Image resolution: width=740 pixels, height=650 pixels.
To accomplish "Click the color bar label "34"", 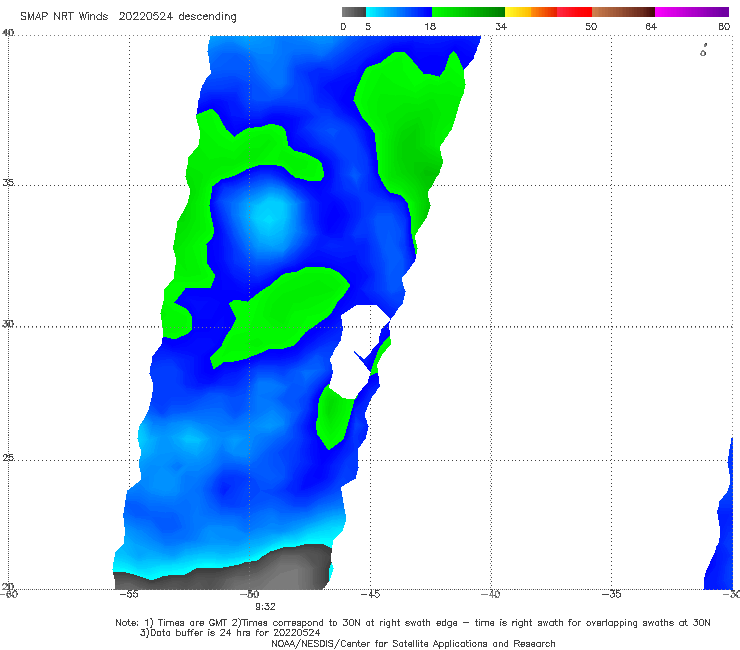I will point(501,27).
